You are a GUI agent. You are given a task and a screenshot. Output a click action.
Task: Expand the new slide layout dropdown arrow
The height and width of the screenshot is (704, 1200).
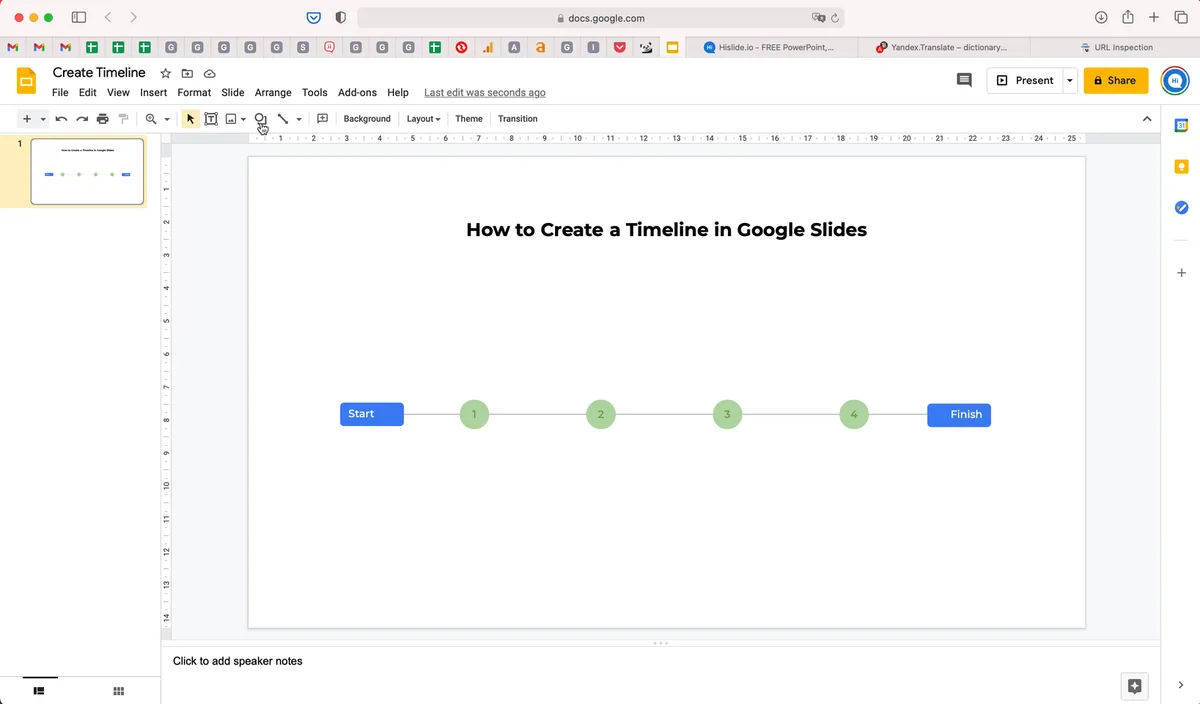coord(43,119)
